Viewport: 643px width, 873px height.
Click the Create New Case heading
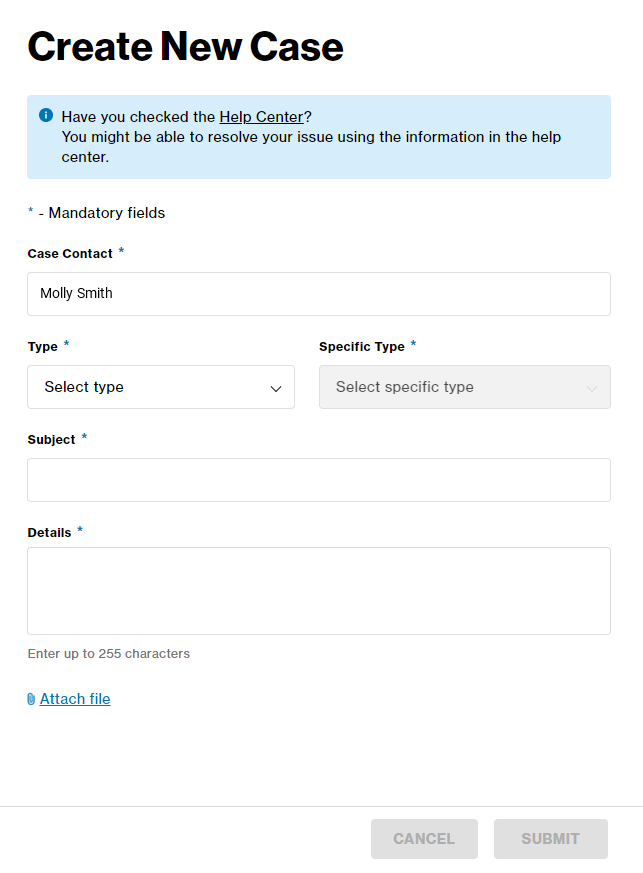pyautogui.click(x=185, y=46)
